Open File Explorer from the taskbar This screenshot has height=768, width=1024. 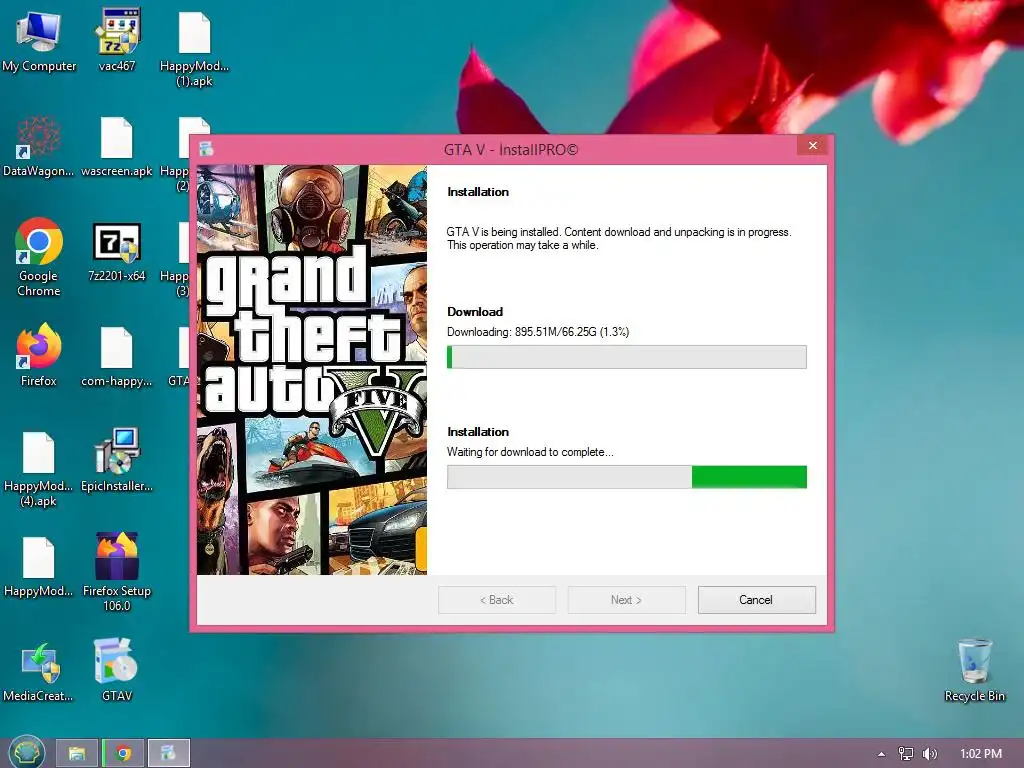pos(76,753)
